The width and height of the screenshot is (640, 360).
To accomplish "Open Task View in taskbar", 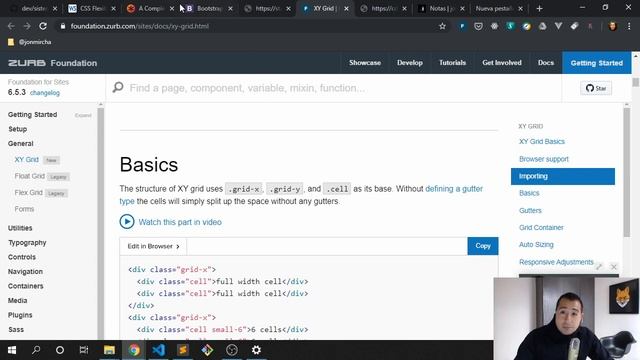I will (84, 350).
